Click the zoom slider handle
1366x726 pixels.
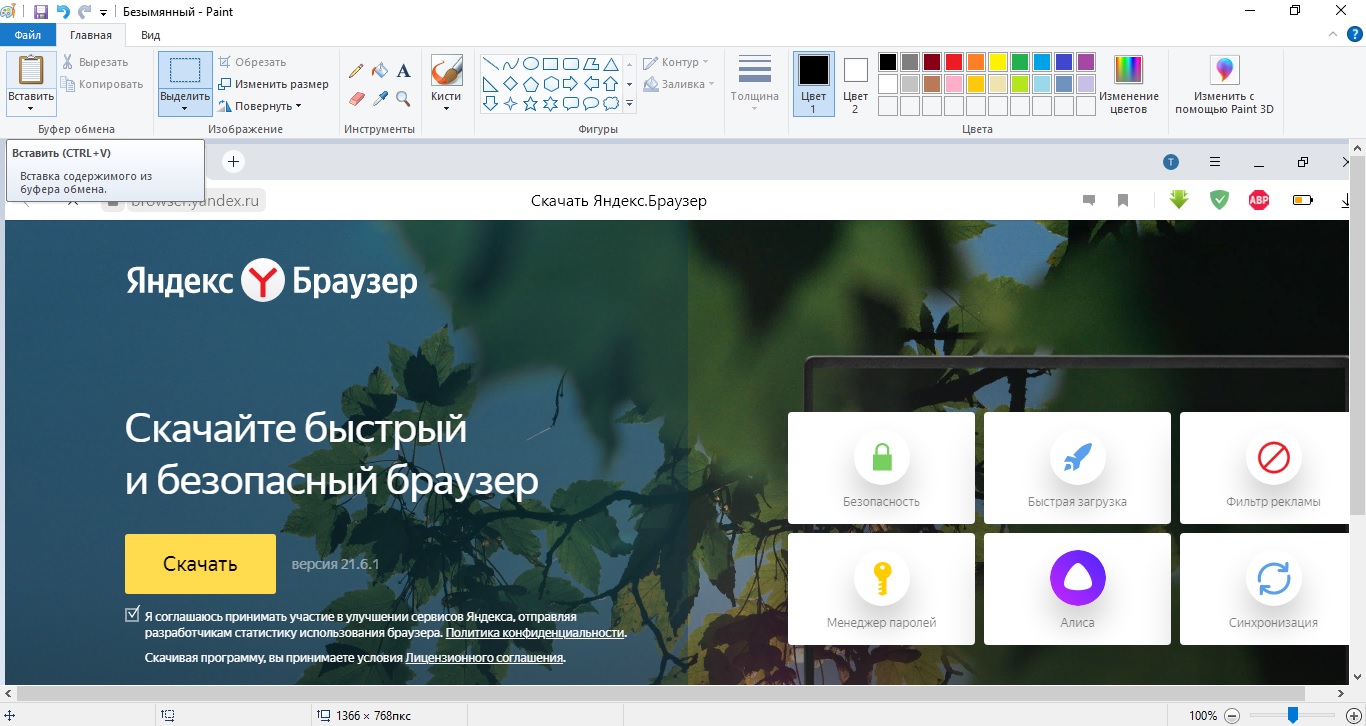[1293, 714]
